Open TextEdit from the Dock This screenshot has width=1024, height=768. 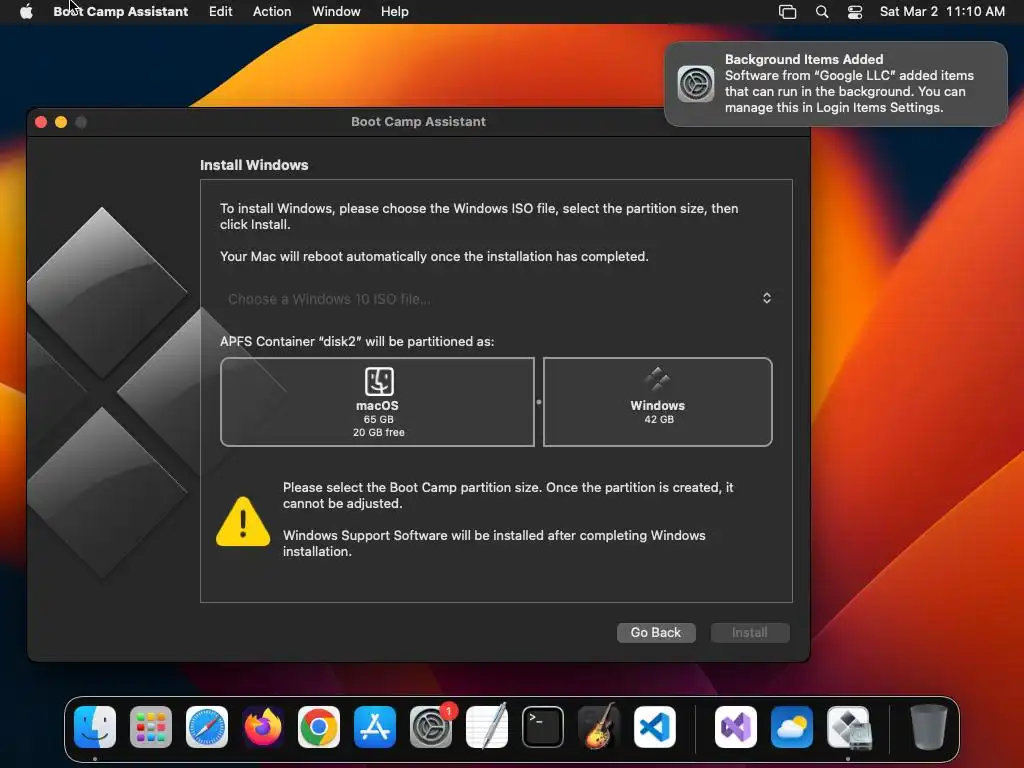click(487, 727)
